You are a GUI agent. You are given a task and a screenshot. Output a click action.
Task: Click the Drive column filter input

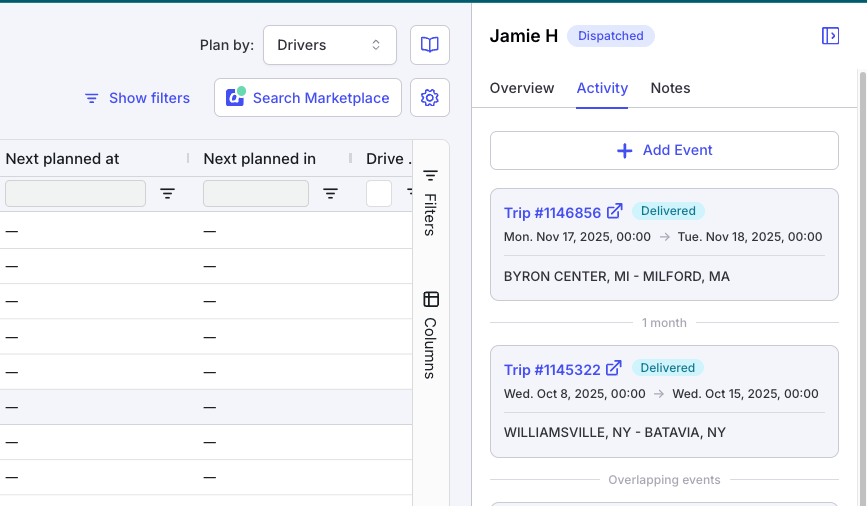point(379,194)
